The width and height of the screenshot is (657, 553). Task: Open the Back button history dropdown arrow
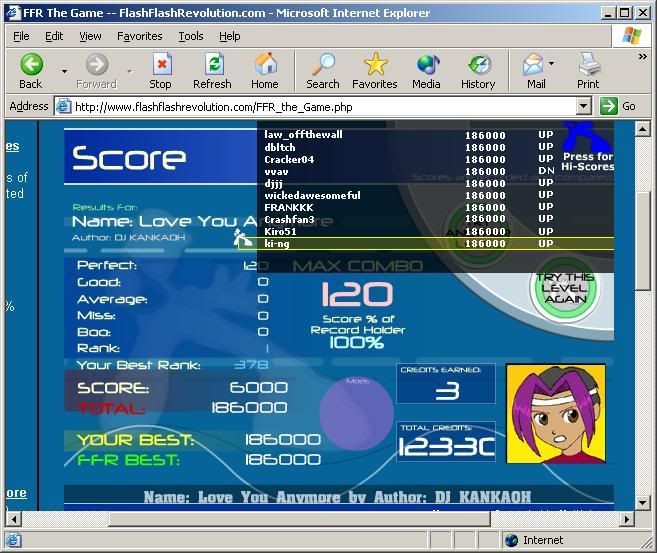[64, 71]
